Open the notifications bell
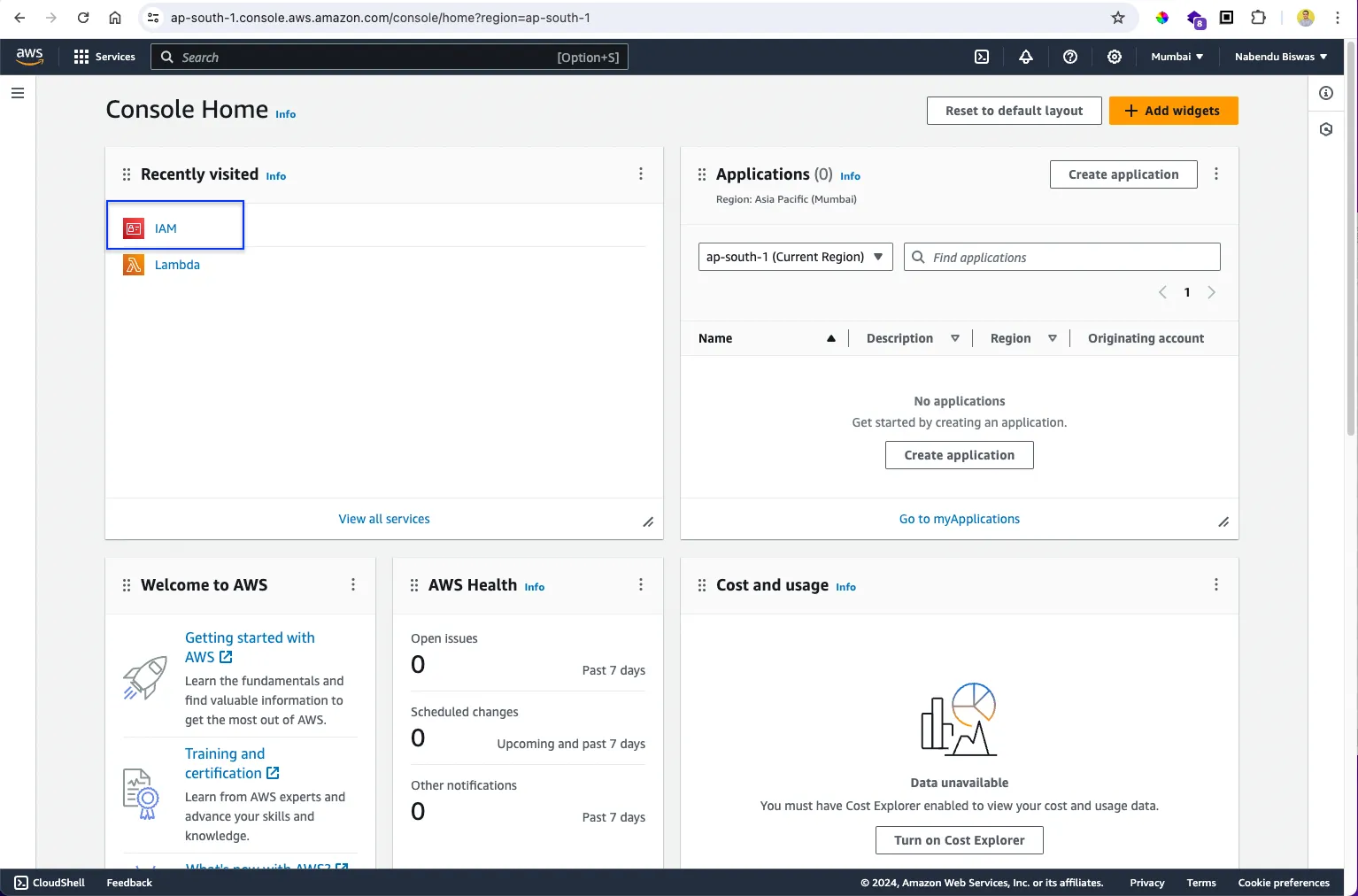 [1026, 57]
